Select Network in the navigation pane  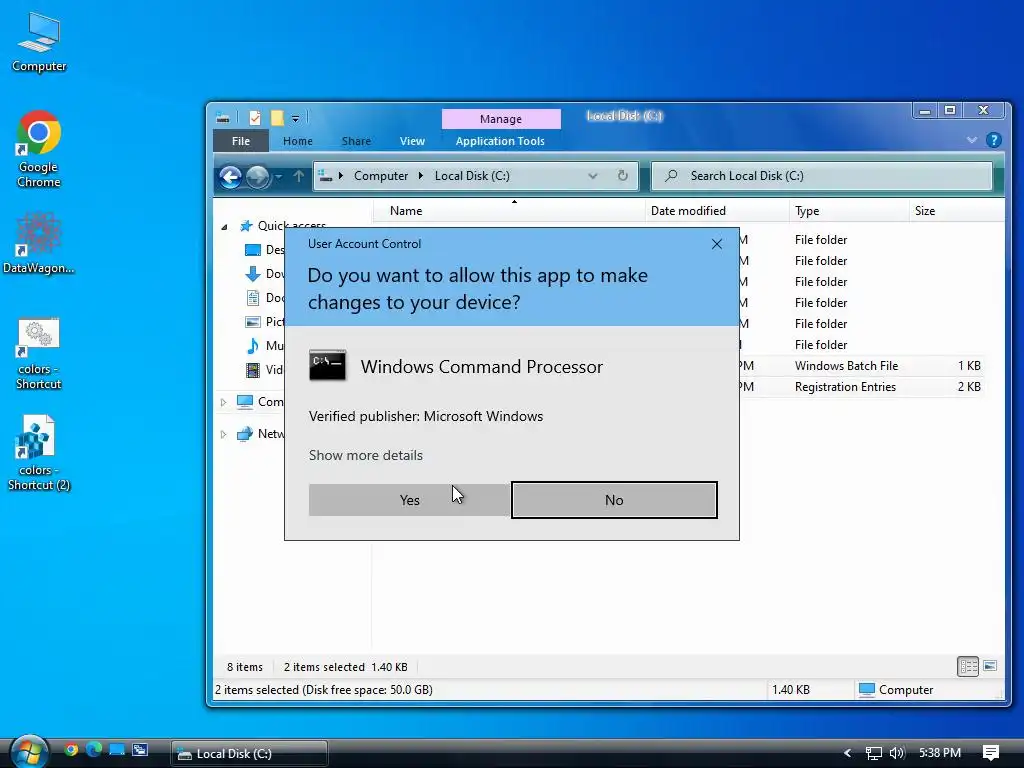click(261, 434)
